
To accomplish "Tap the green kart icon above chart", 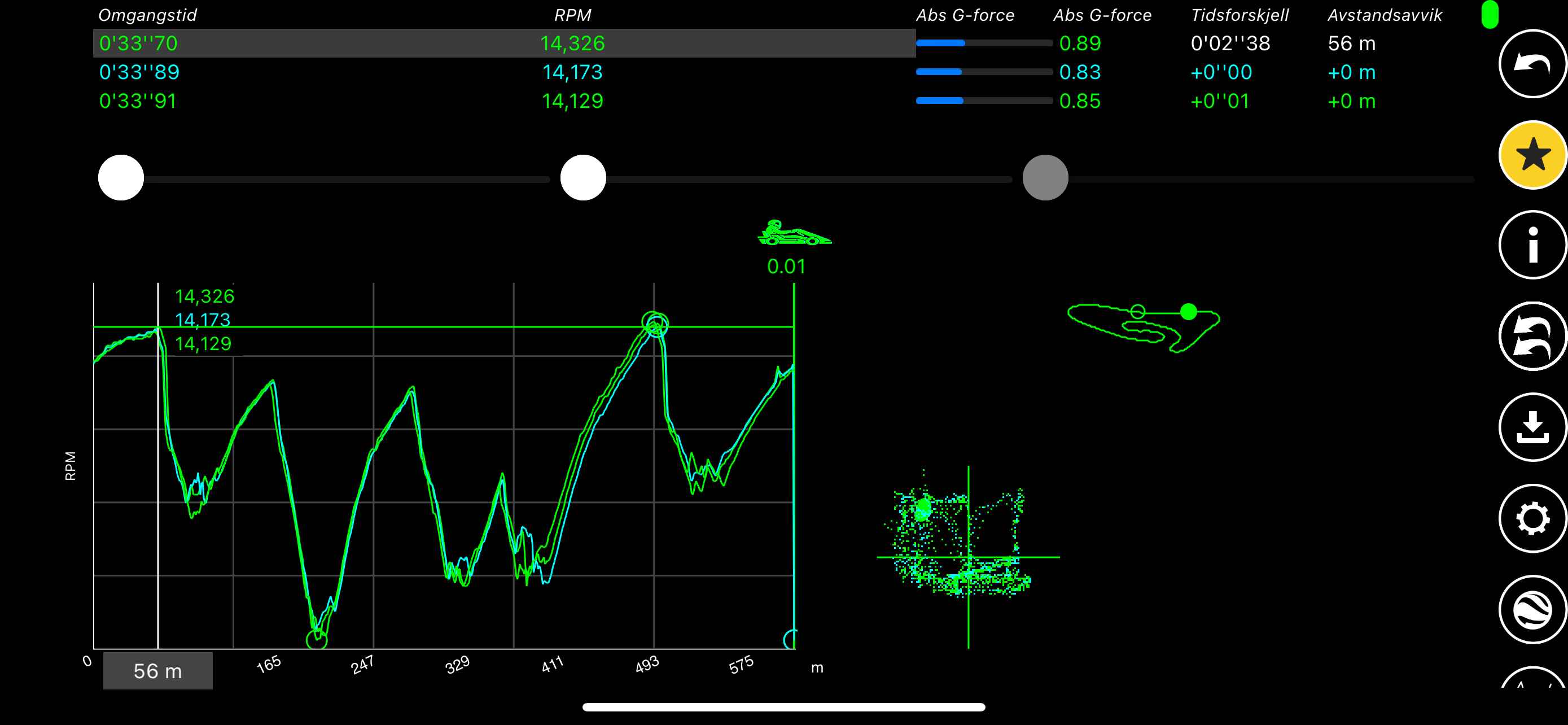I will pyautogui.click(x=794, y=233).
